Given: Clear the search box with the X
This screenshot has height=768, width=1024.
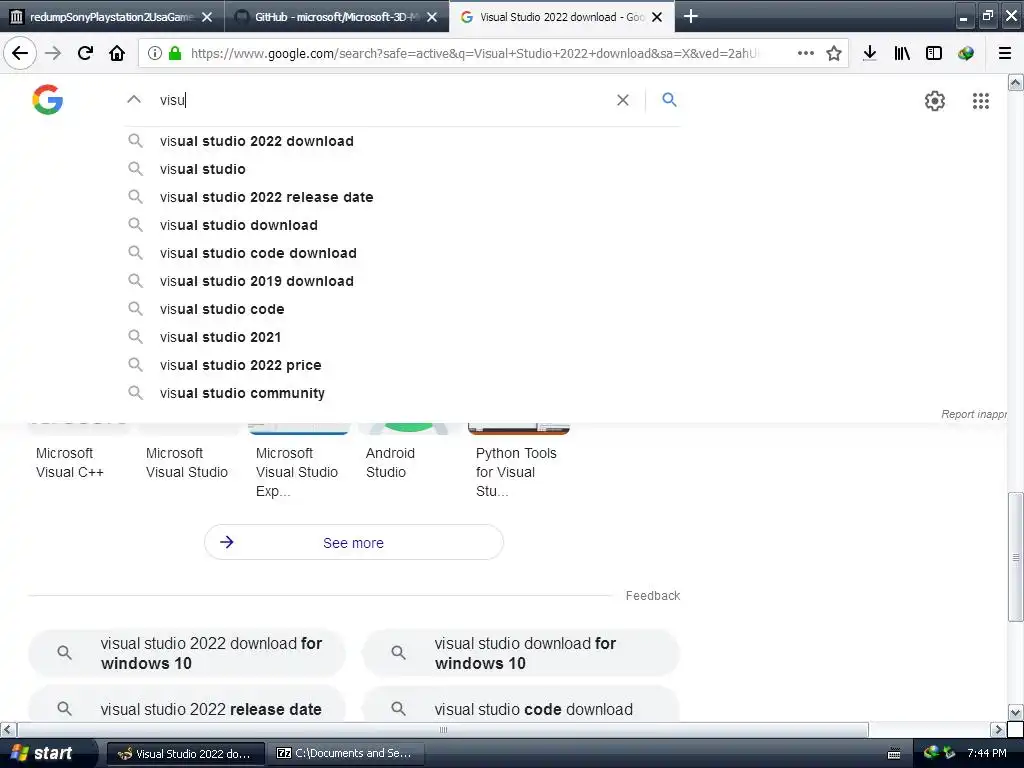Looking at the screenshot, I should click(x=623, y=100).
